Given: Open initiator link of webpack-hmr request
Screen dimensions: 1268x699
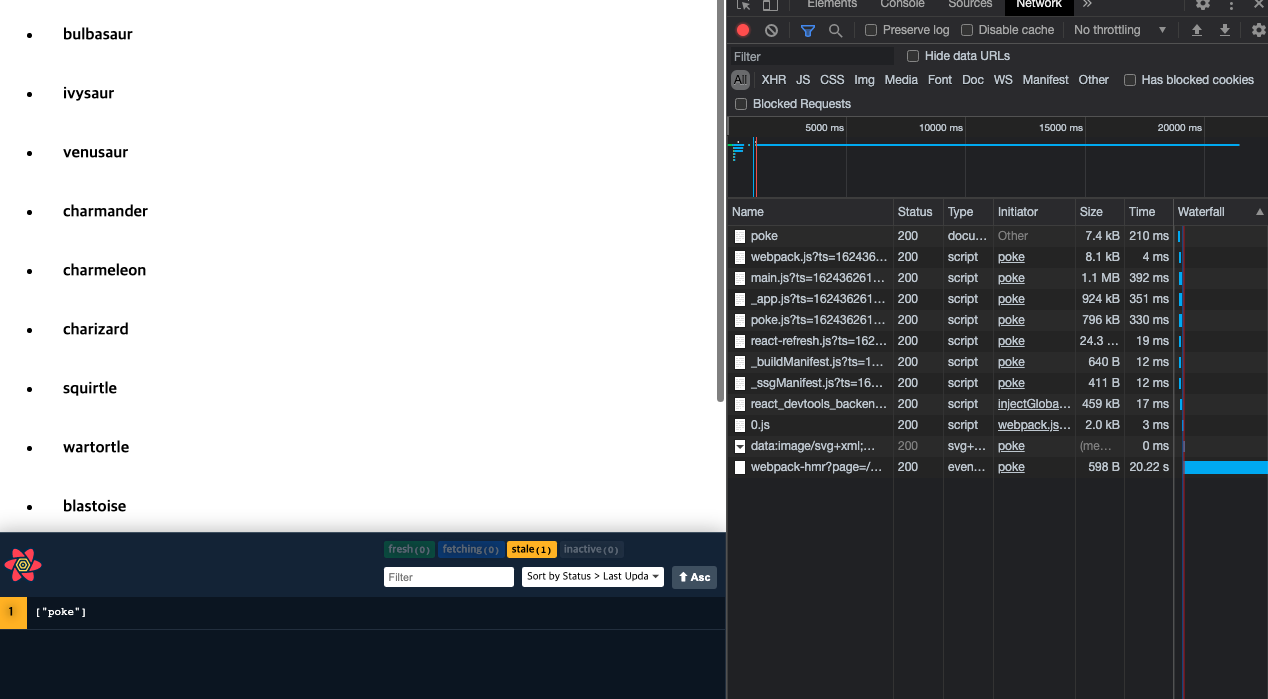Looking at the screenshot, I should pyautogui.click(x=1011, y=467).
